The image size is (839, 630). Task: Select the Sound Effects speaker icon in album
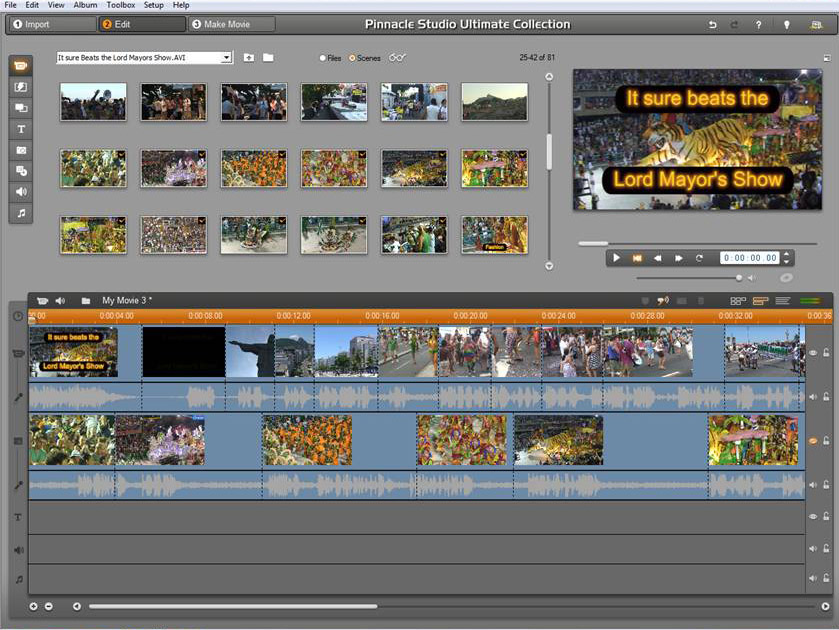coord(21,192)
